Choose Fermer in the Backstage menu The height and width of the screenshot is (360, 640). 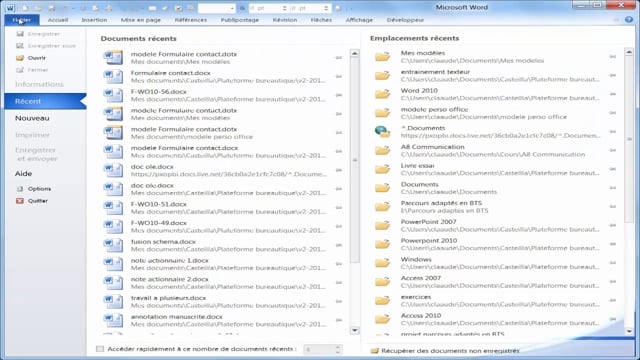pos(32,70)
